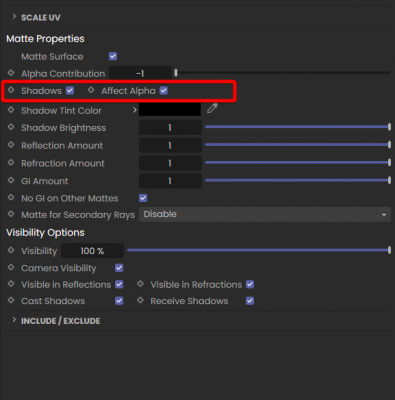
Task: Click the Matte Properties heading
Action: pos(45,39)
